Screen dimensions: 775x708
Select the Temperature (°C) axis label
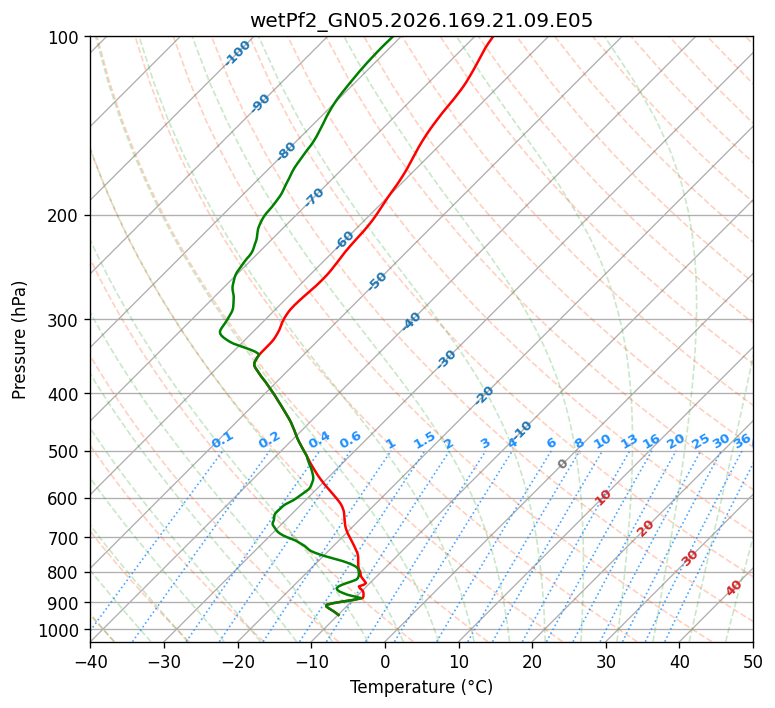(x=421, y=687)
